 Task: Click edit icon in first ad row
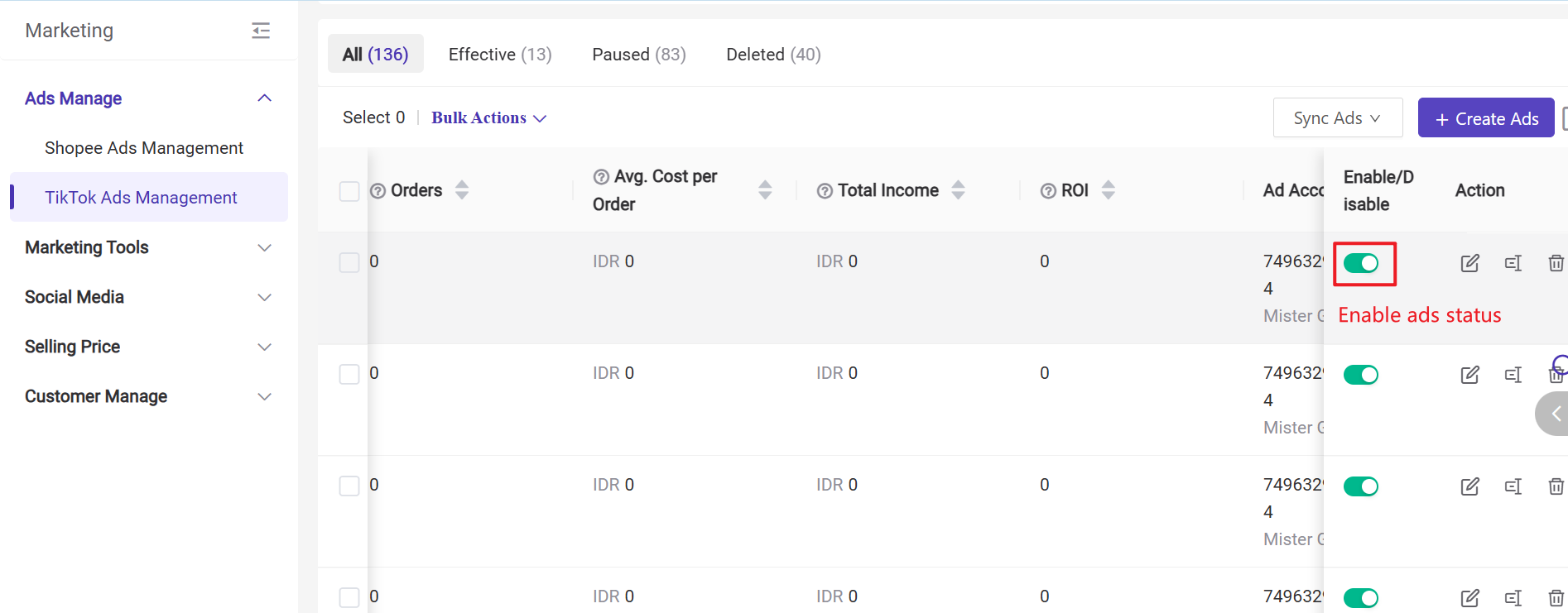[1469, 263]
